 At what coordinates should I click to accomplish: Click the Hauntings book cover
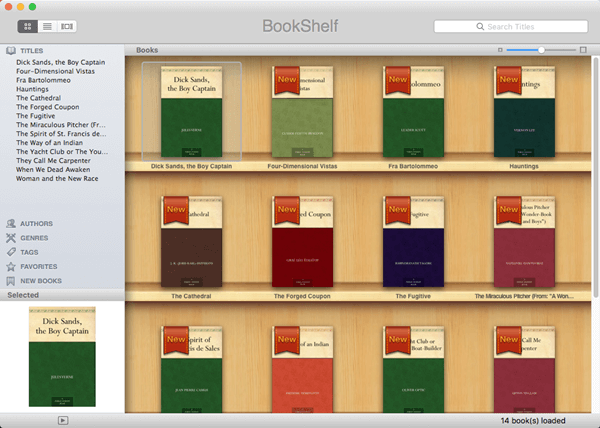524,112
